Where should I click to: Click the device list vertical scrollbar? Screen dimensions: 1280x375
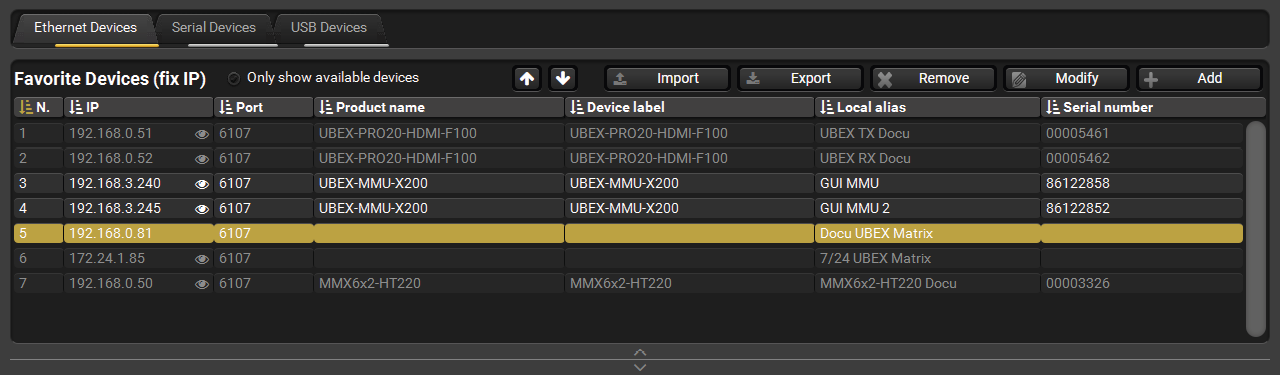click(x=1256, y=229)
